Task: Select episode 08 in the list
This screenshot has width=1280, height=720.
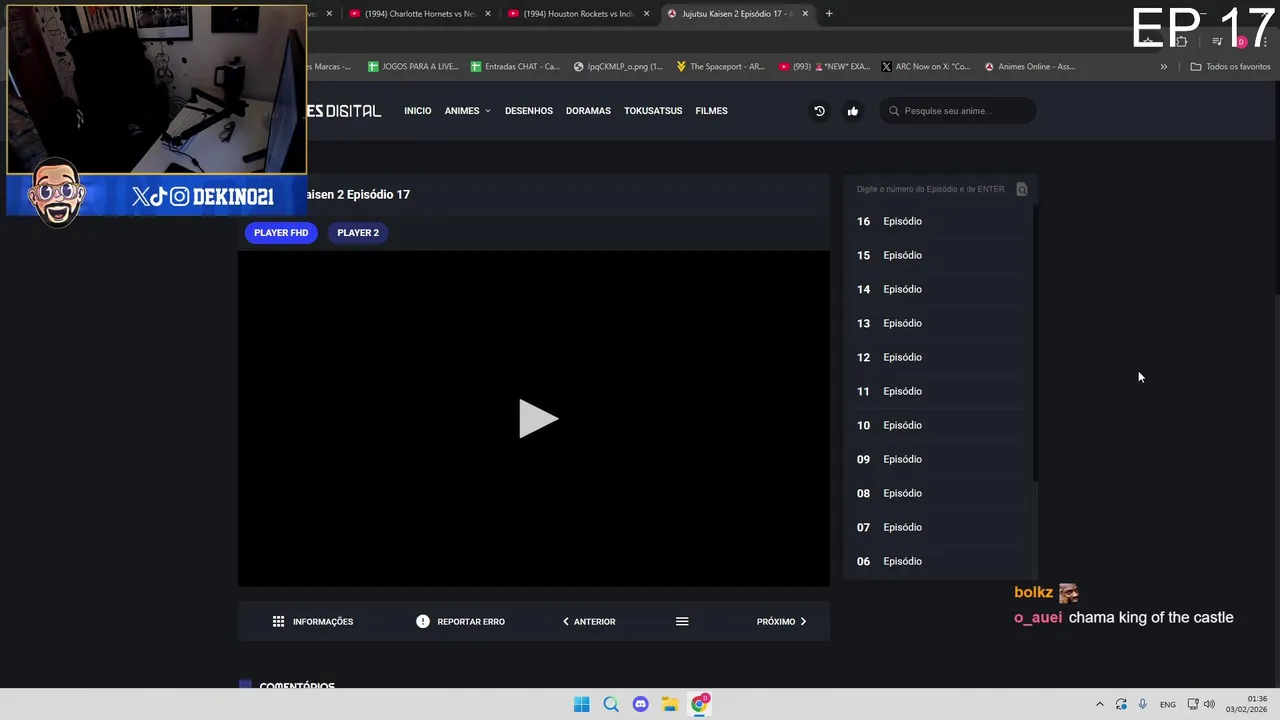Action: coord(937,493)
